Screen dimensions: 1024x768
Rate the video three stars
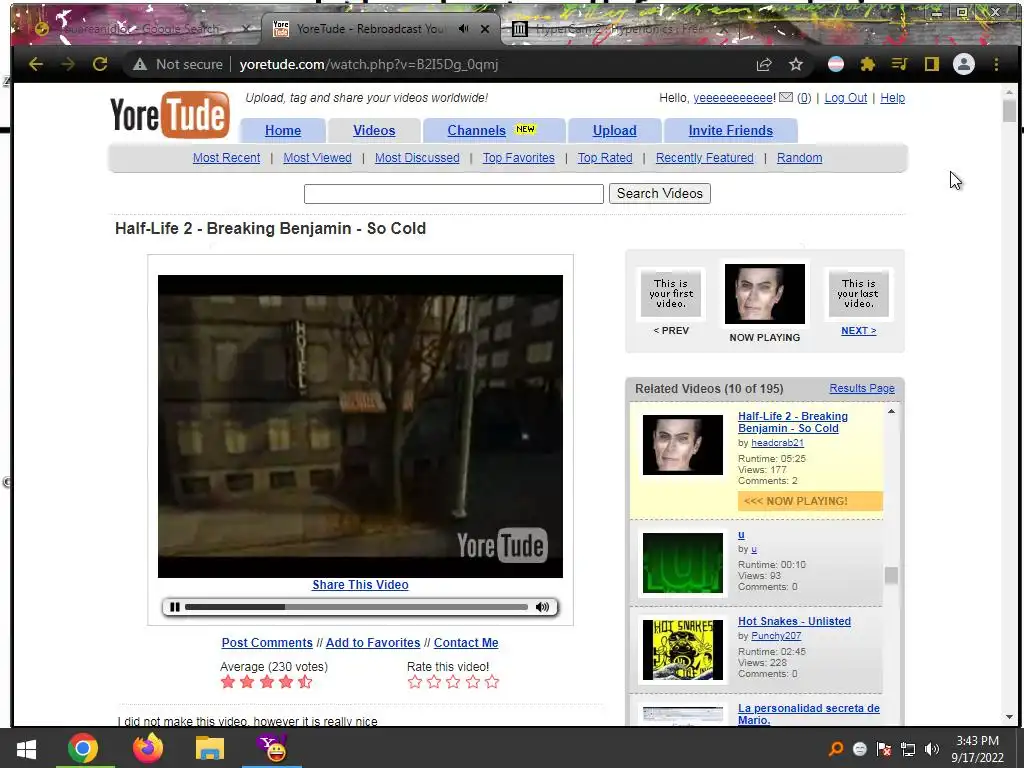click(x=453, y=682)
